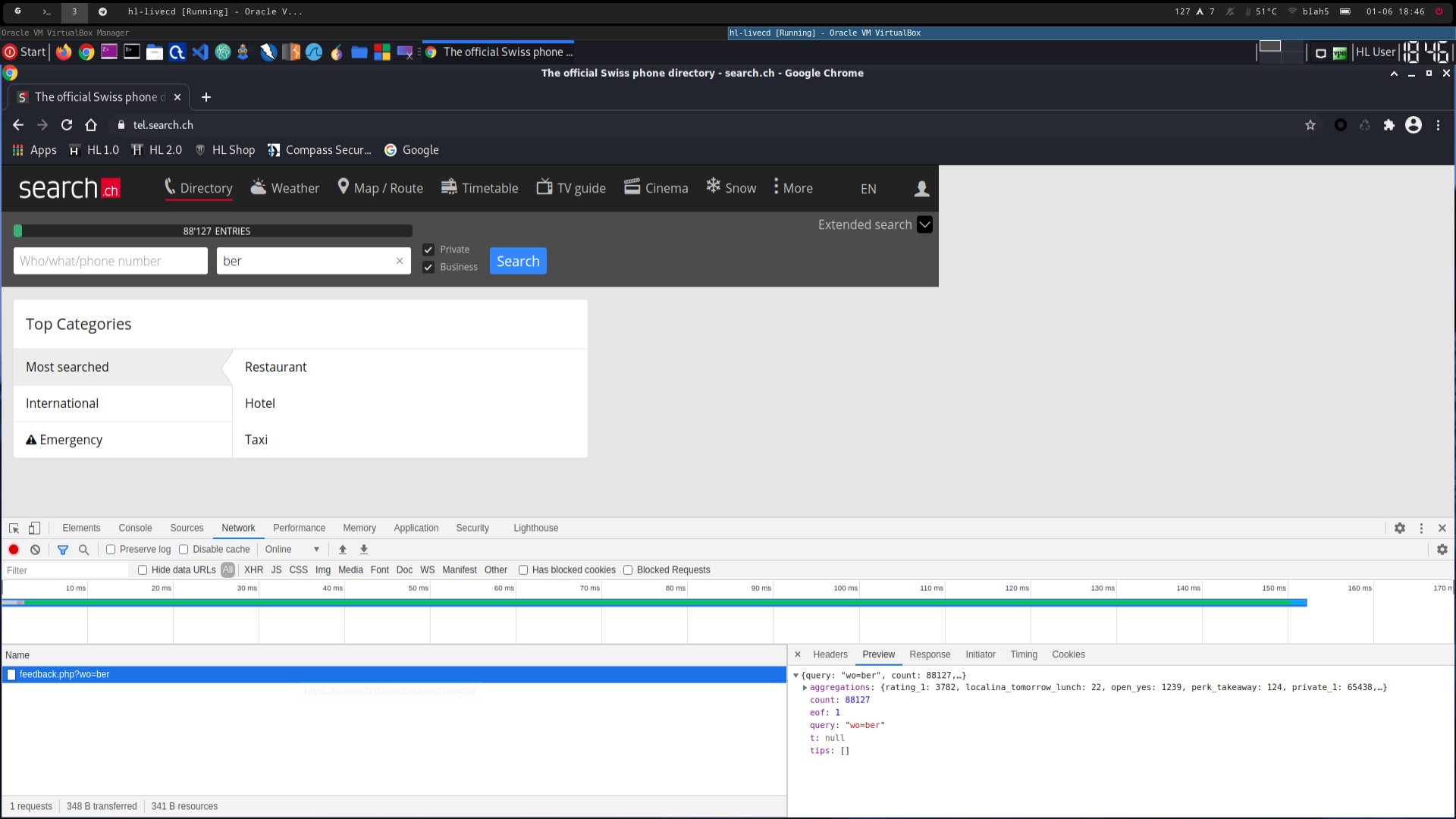Image resolution: width=1456 pixels, height=819 pixels.
Task: Switch to the Console tab in DevTools
Action: (135, 529)
